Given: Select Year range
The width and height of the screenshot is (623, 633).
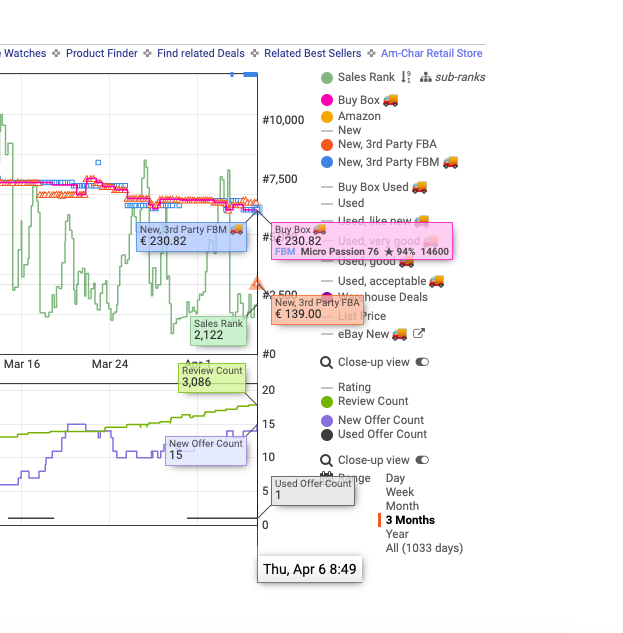Looking at the screenshot, I should (397, 534).
